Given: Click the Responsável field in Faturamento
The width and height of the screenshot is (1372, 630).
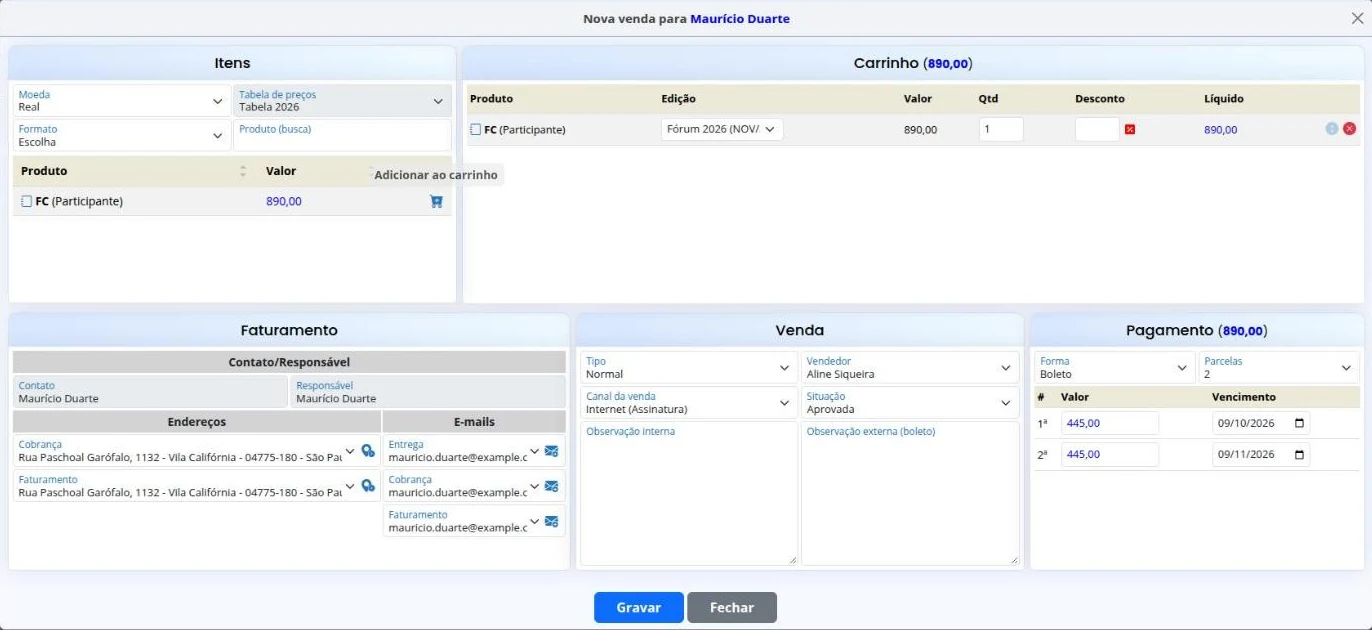Looking at the screenshot, I should [x=428, y=392].
